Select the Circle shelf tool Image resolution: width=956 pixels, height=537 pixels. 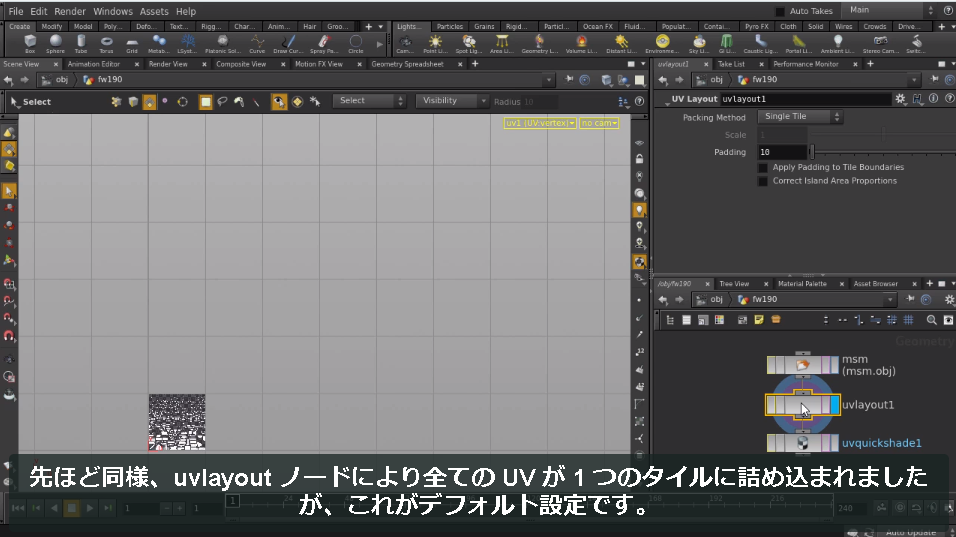coord(355,43)
